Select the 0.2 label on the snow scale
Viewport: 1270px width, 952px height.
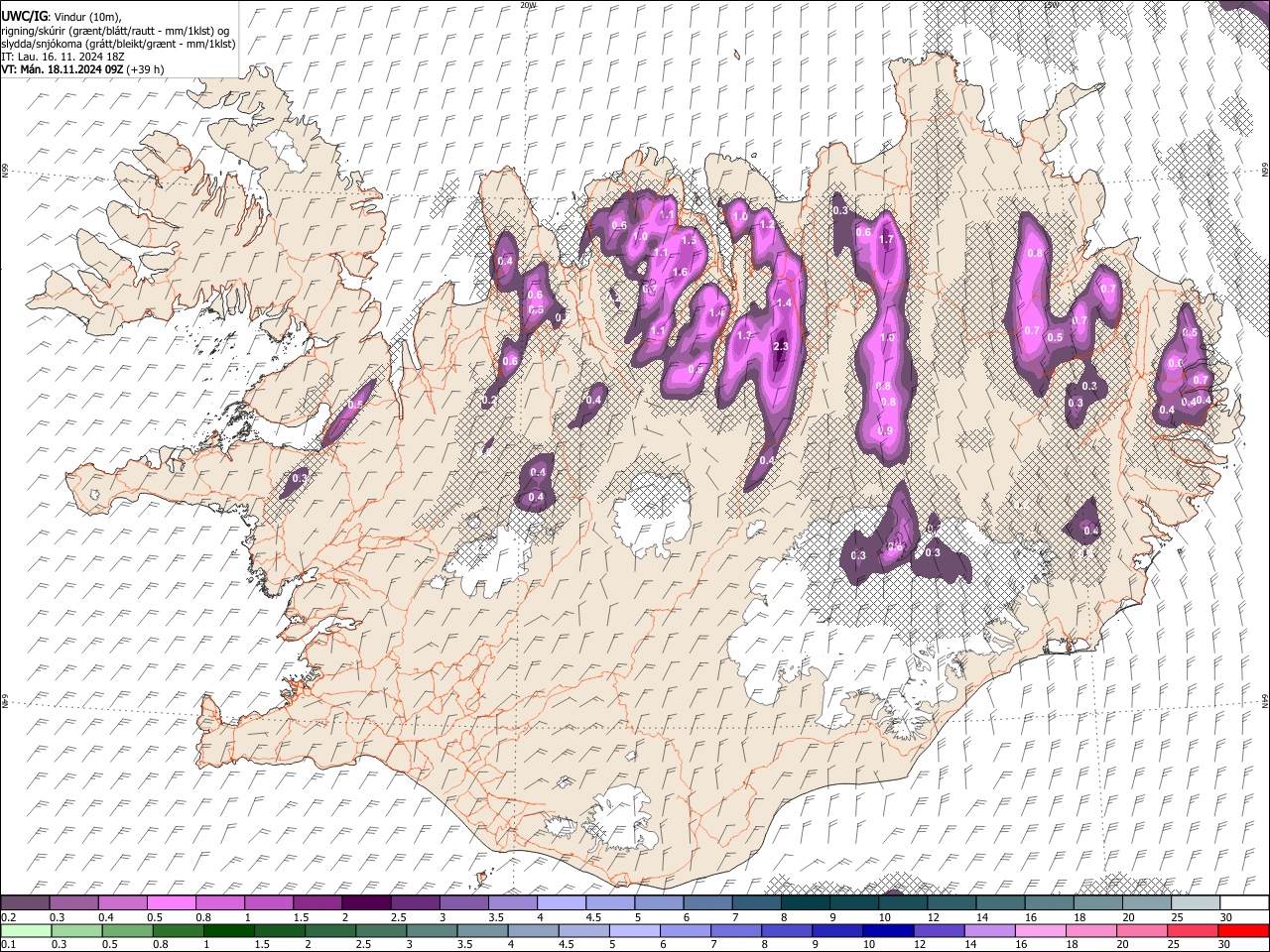[8, 916]
